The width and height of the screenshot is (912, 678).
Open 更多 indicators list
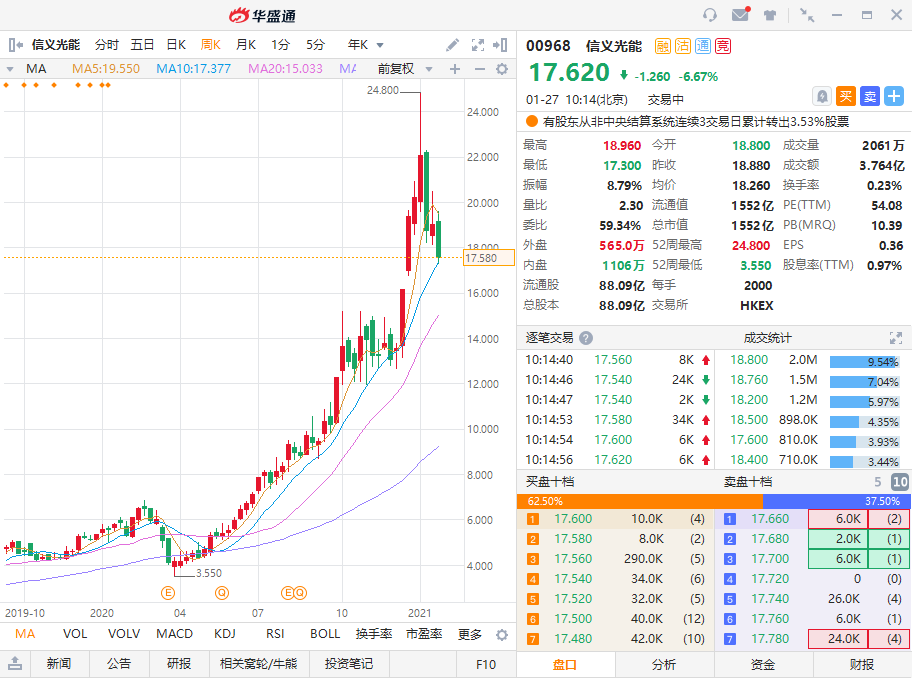click(469, 634)
